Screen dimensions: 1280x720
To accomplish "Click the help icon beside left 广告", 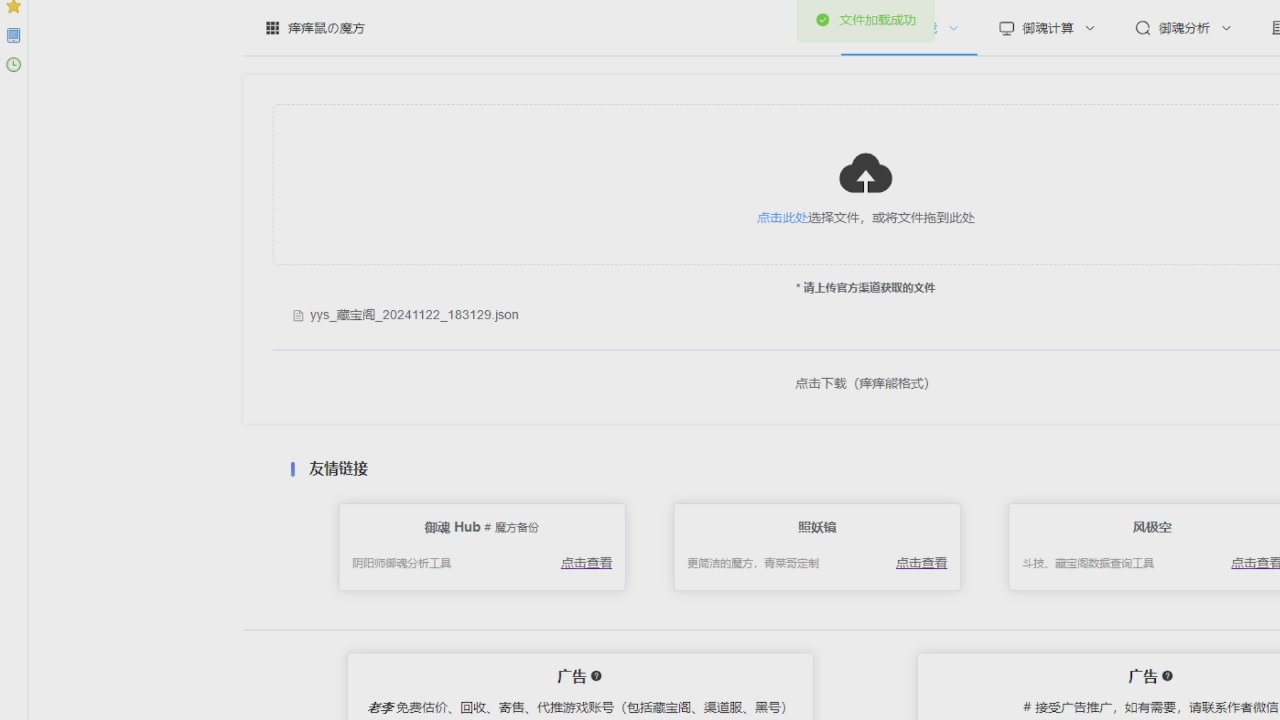I will pos(596,676).
